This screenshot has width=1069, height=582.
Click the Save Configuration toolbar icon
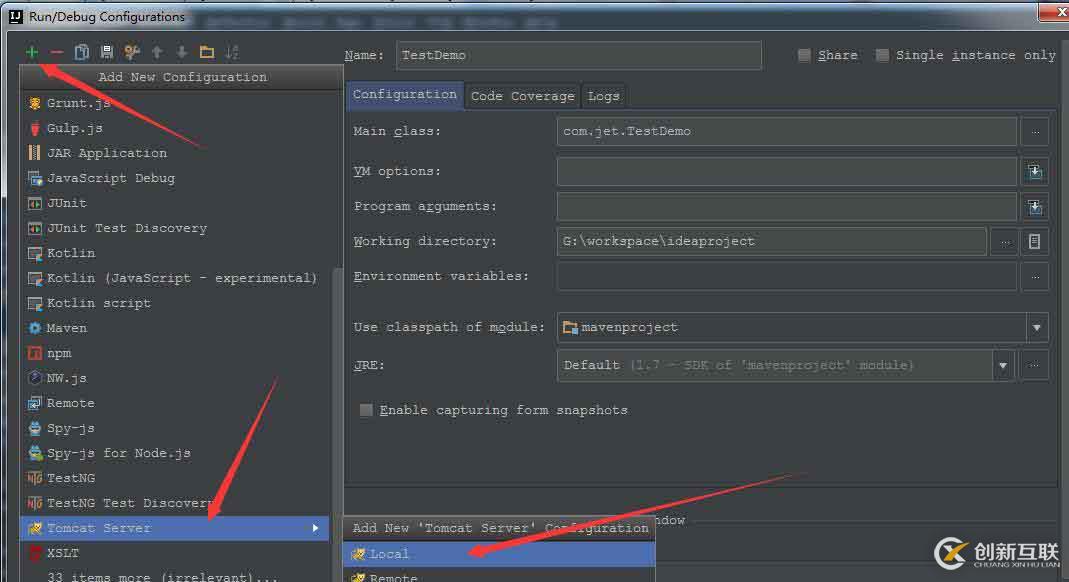pyautogui.click(x=106, y=52)
